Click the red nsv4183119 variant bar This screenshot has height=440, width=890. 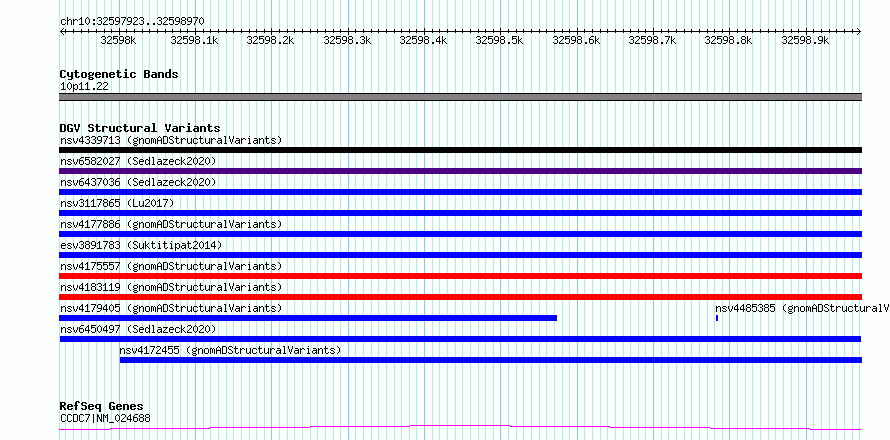click(x=461, y=297)
